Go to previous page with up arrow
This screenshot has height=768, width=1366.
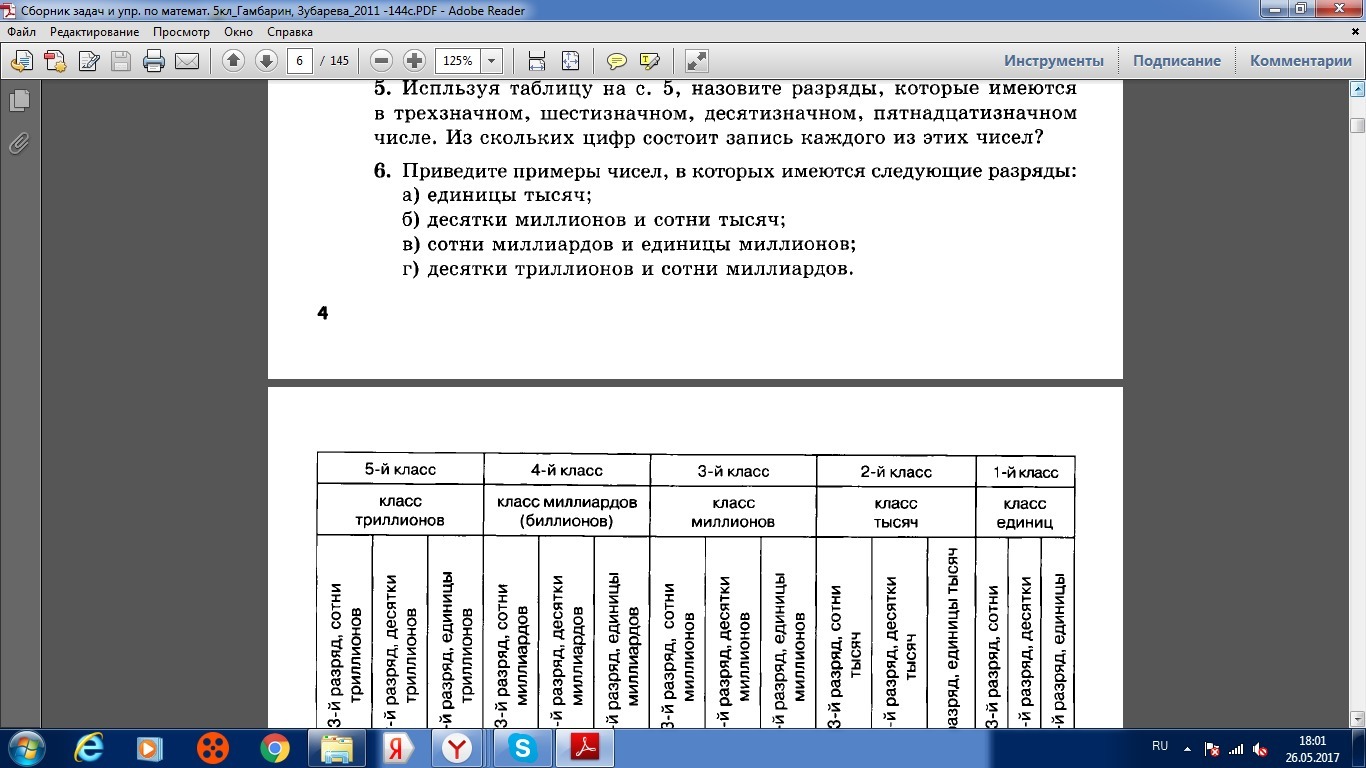coord(233,61)
